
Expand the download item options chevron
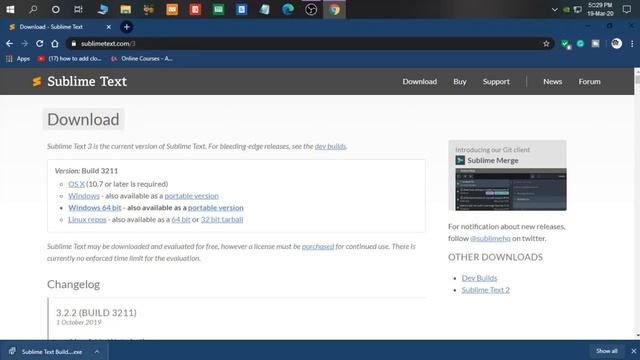point(97,351)
